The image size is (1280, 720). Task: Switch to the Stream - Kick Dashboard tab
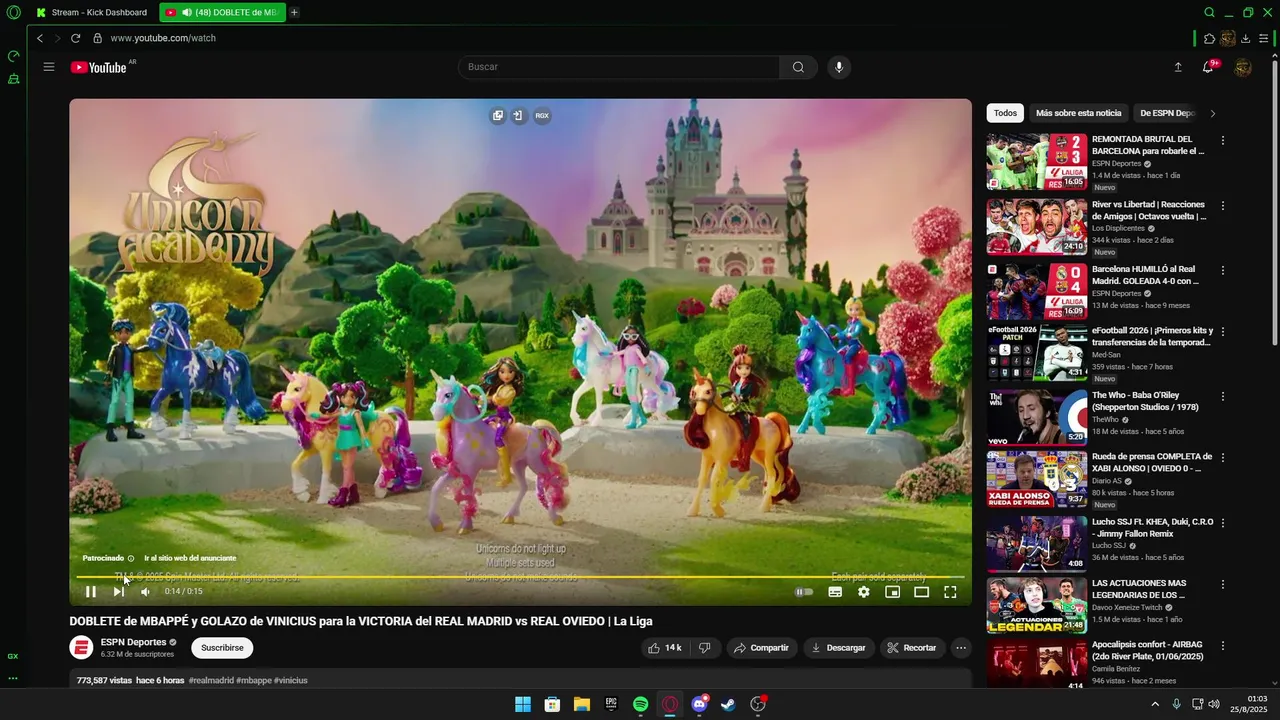point(92,12)
